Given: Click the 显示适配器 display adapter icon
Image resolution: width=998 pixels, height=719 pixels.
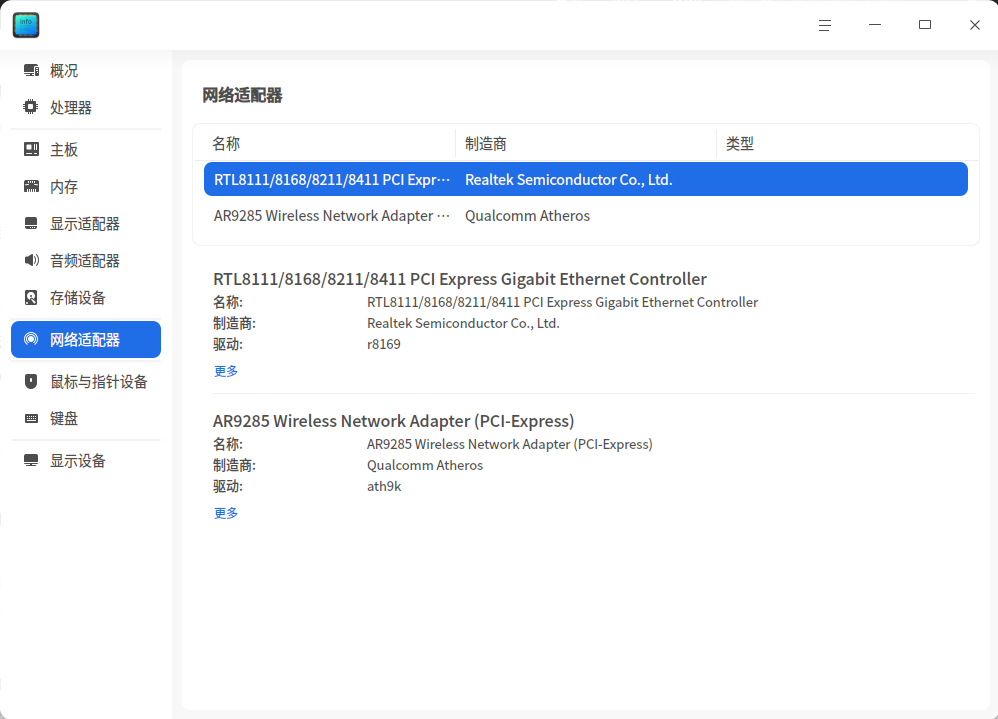Looking at the screenshot, I should (31, 223).
